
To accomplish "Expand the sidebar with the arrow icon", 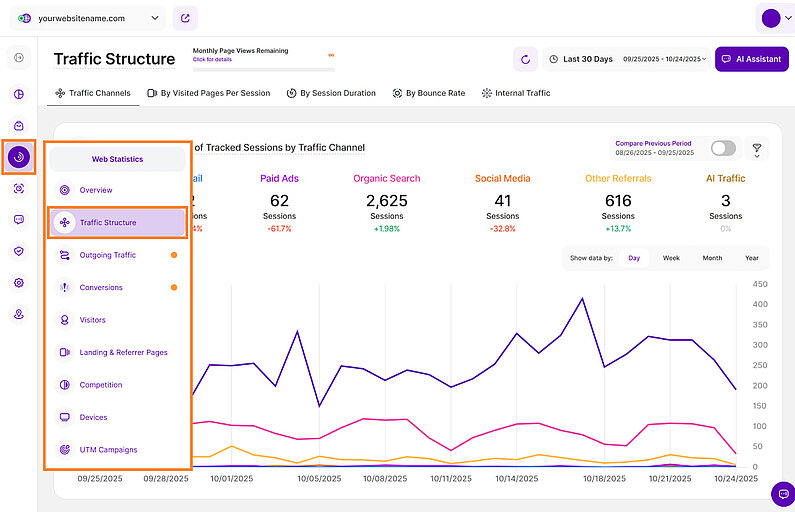I will (x=19, y=59).
